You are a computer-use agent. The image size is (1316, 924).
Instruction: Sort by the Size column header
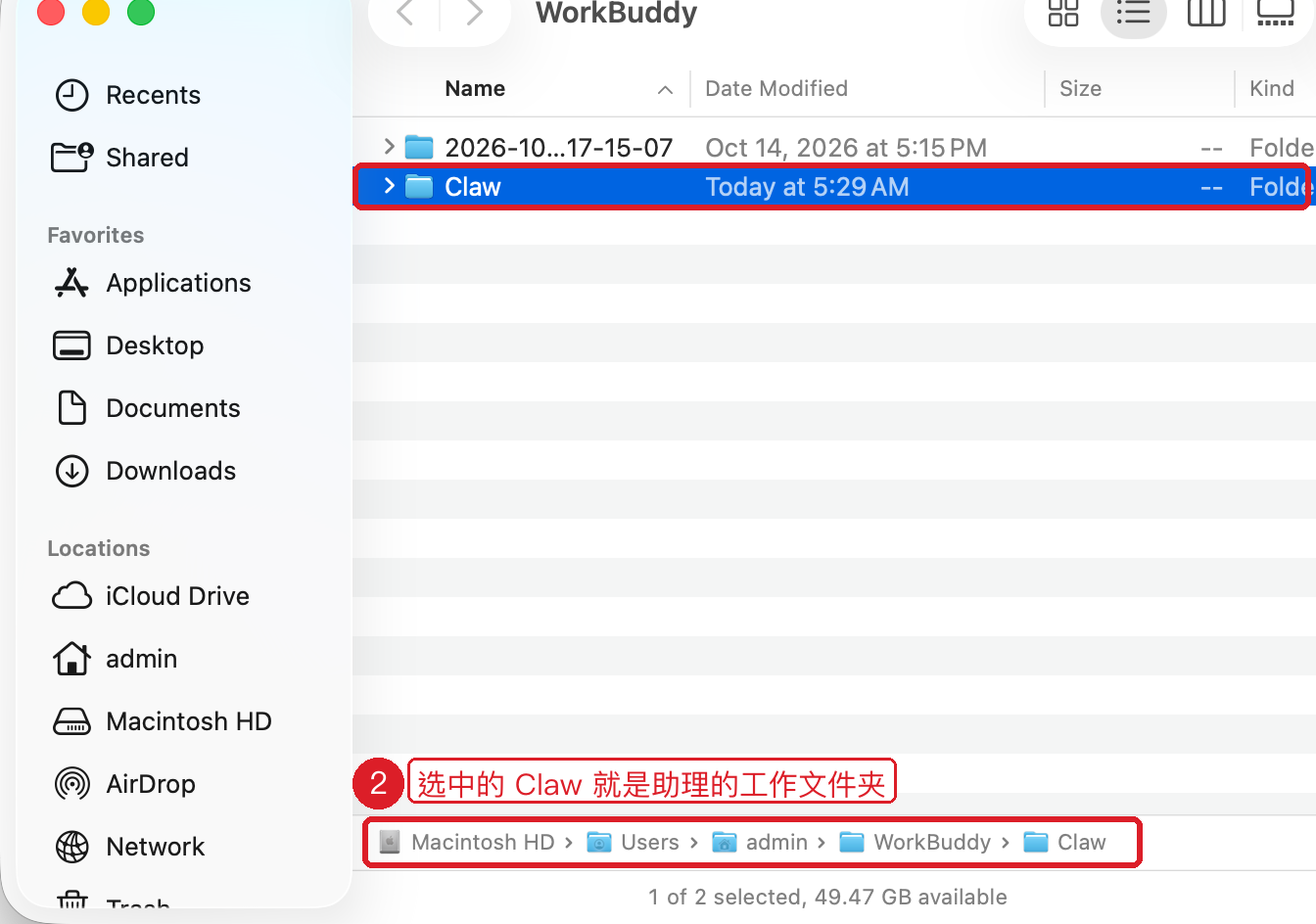[x=1080, y=89]
